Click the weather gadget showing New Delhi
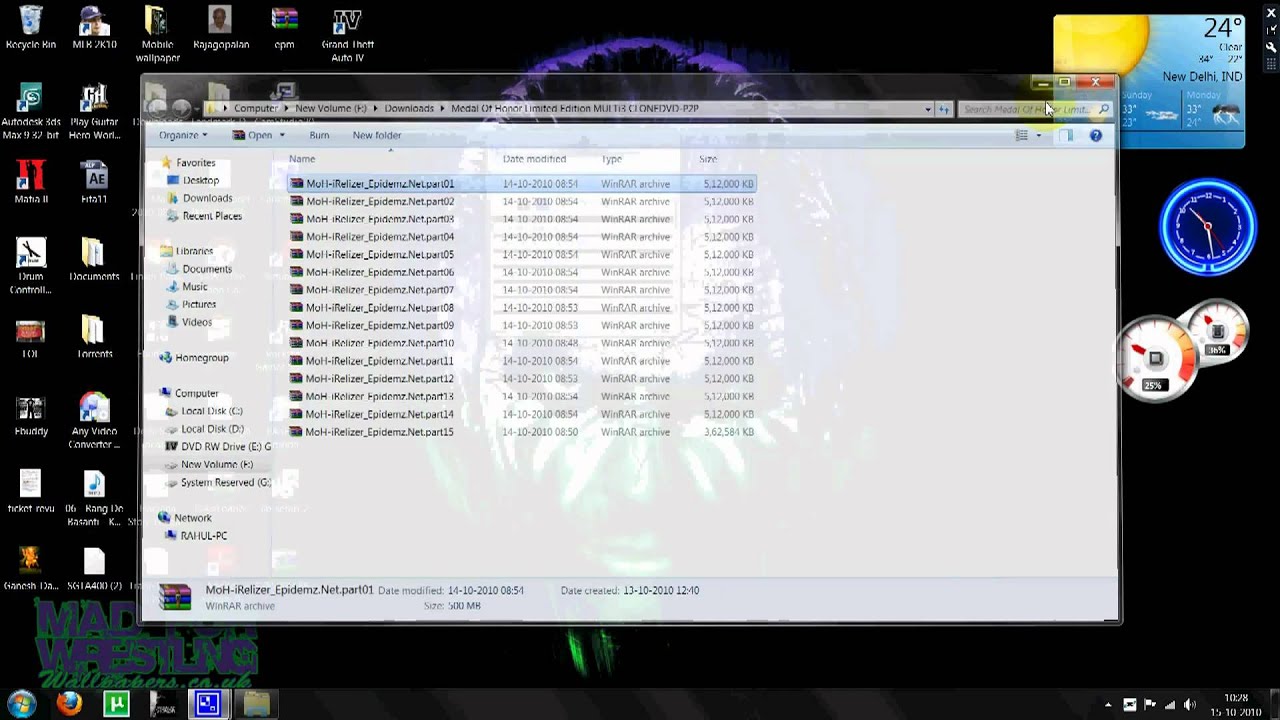The width and height of the screenshot is (1280, 720). pos(1149,80)
